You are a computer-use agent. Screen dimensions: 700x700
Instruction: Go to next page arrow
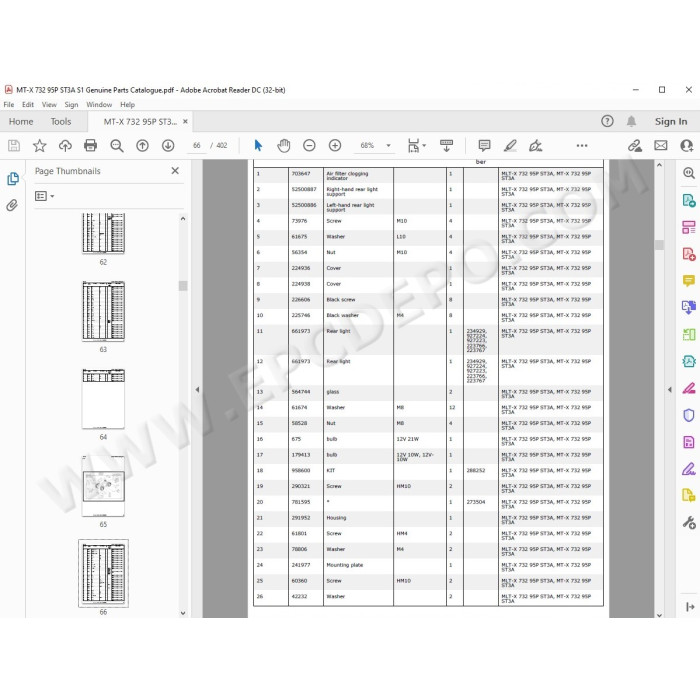[x=168, y=146]
